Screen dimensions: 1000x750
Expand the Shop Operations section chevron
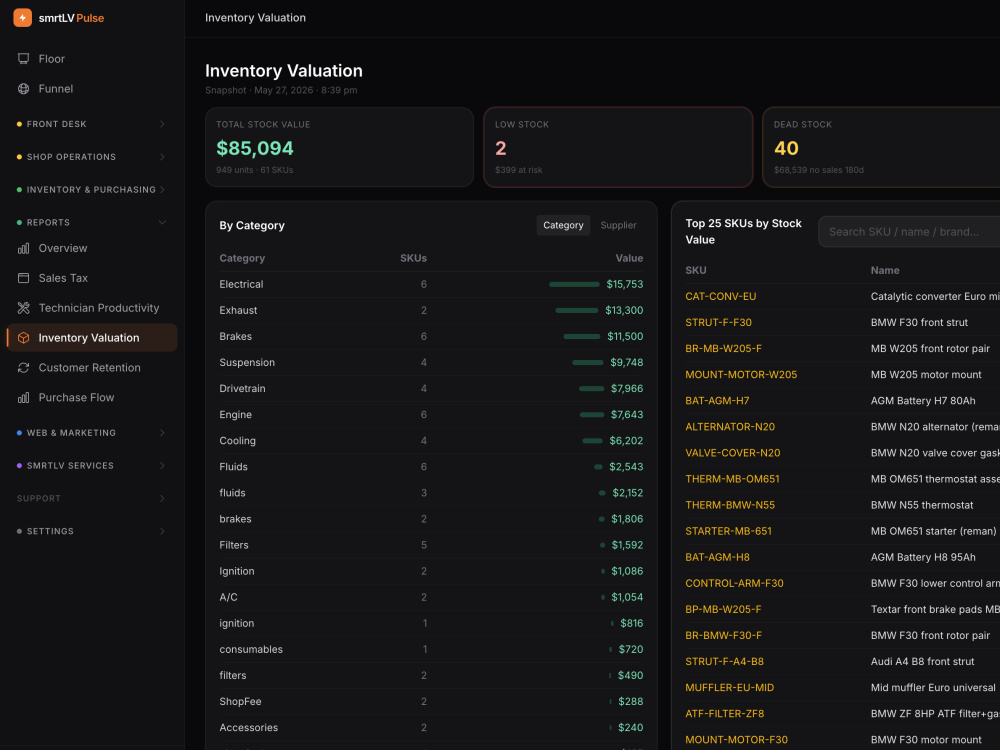coord(162,157)
